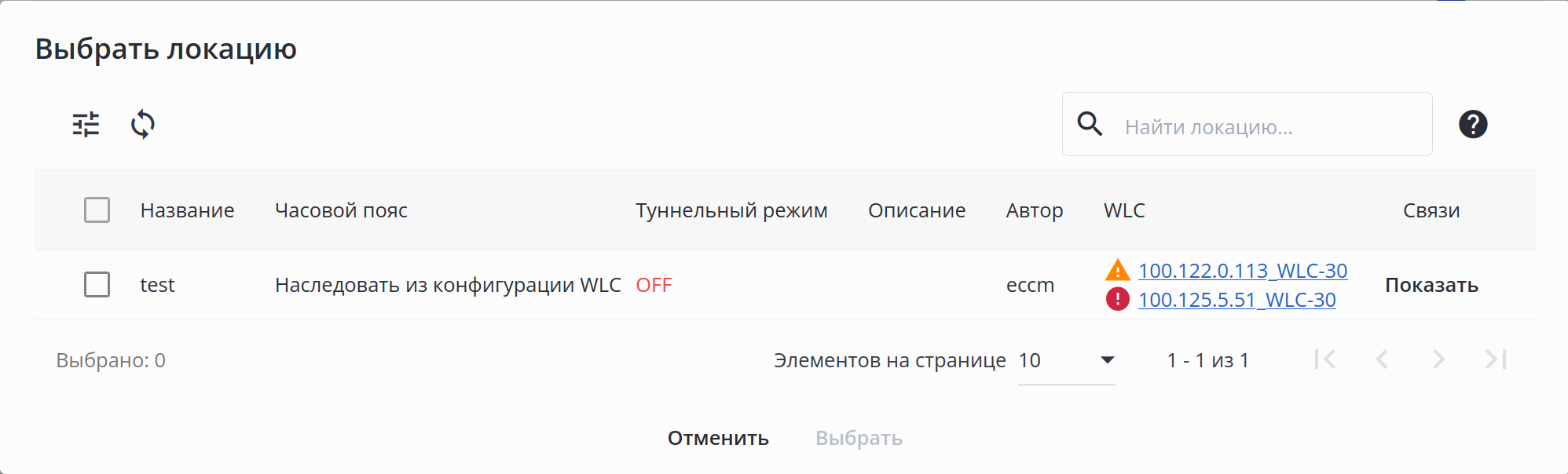Go to the previous page
Image resolution: width=1568 pixels, height=474 pixels.
[x=1382, y=359]
